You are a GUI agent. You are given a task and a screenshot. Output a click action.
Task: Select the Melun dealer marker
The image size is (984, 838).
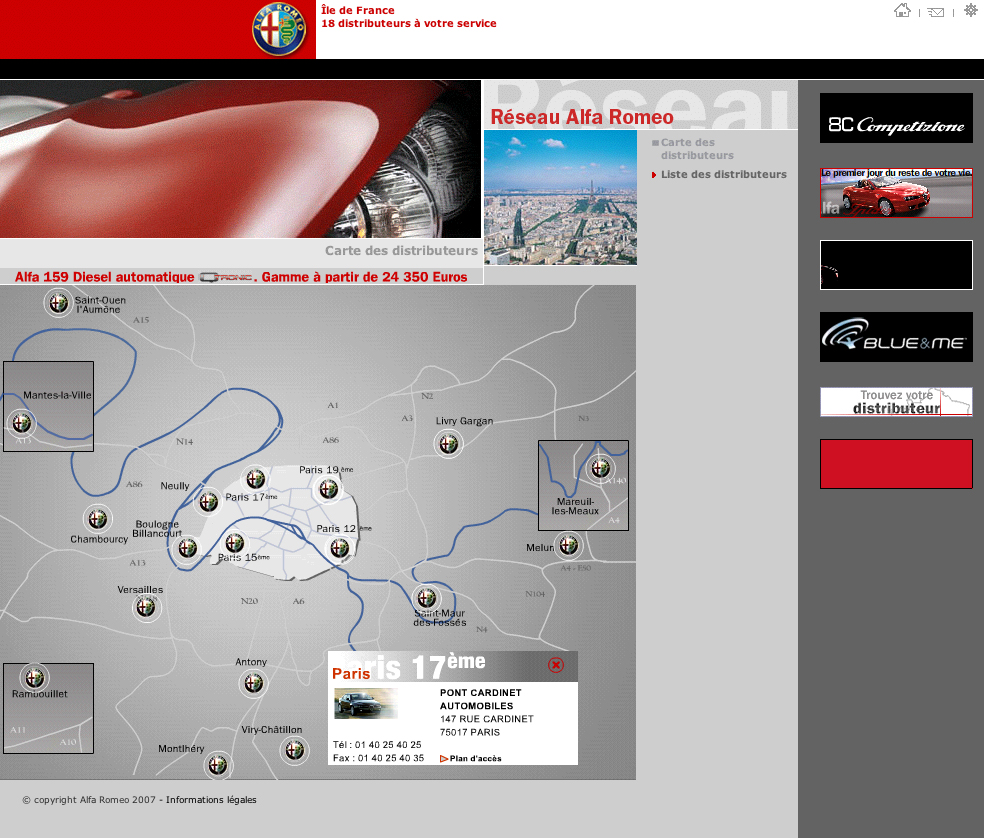tap(569, 545)
